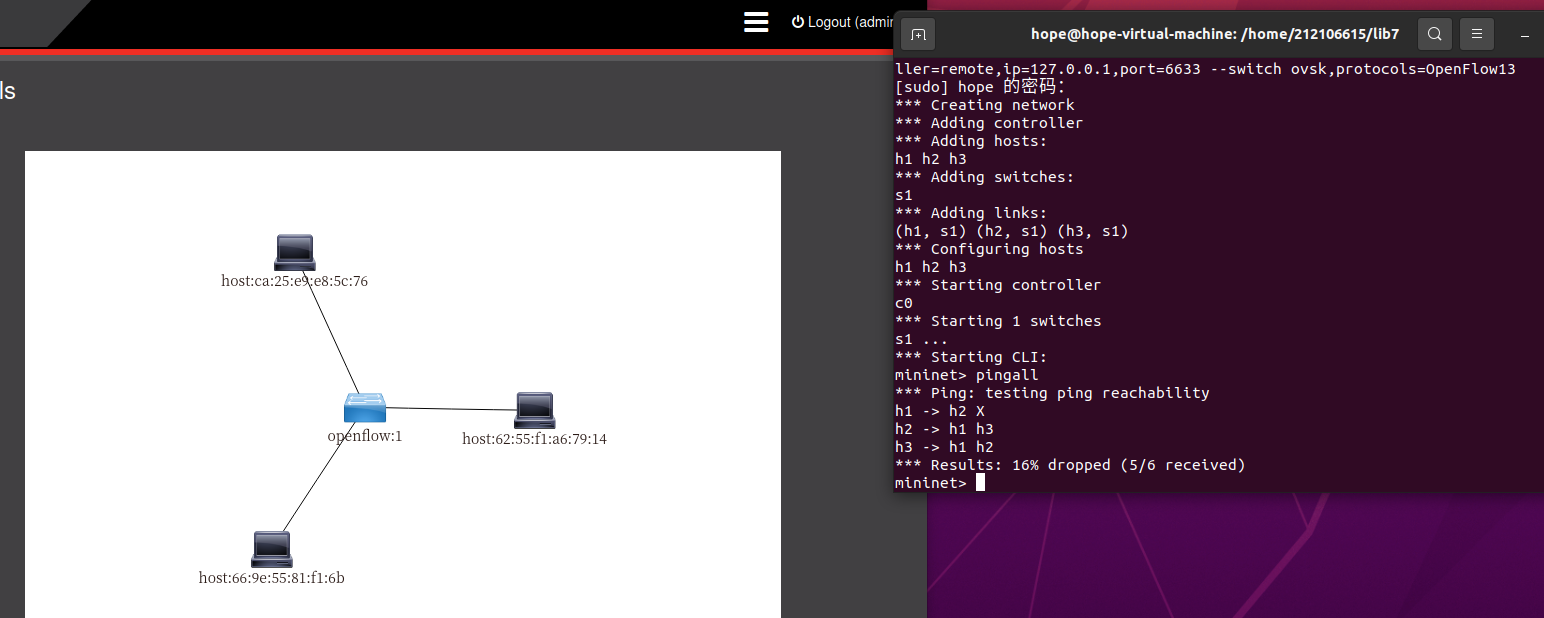Click the '*** Creating network' line
The width and height of the screenshot is (1544, 618).
[x=985, y=105]
